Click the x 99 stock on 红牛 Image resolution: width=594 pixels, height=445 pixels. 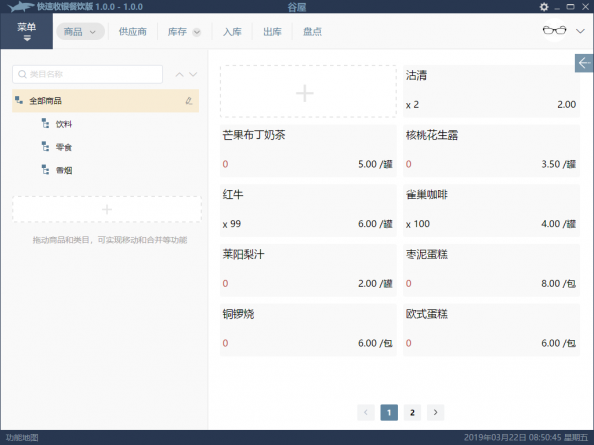(232, 224)
